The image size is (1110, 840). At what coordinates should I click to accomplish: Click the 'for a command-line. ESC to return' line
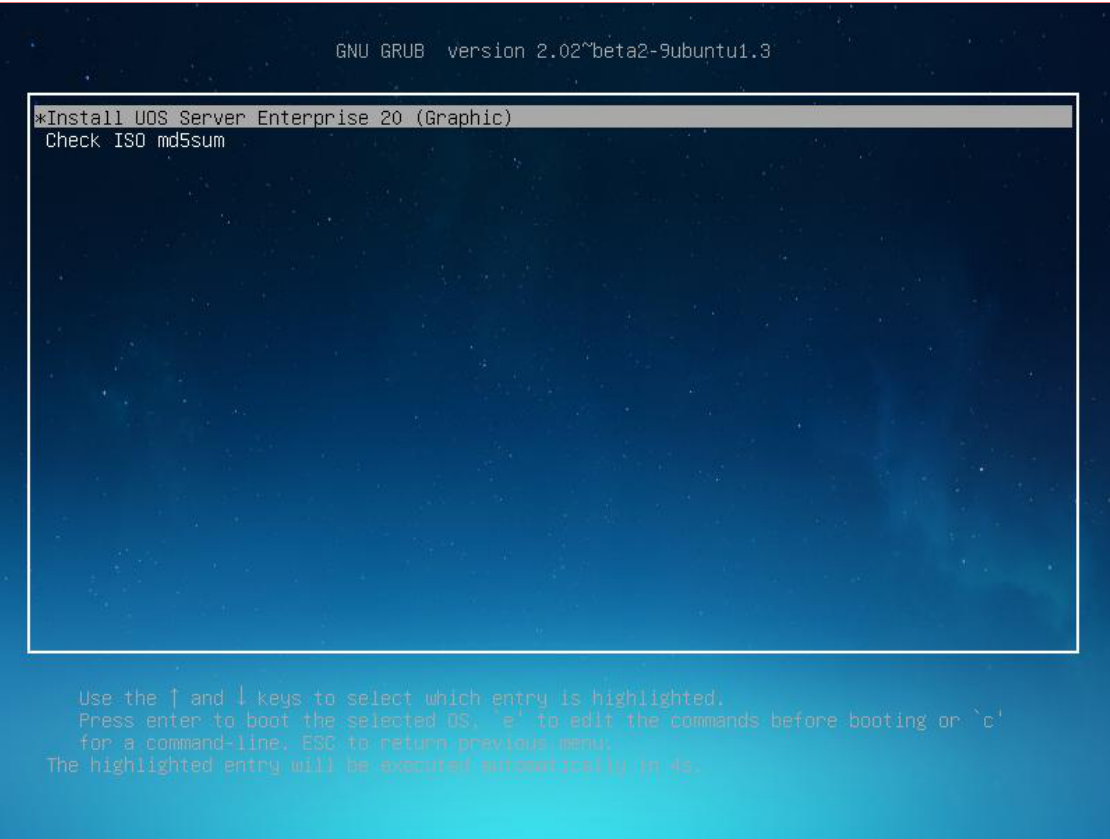coord(345,743)
